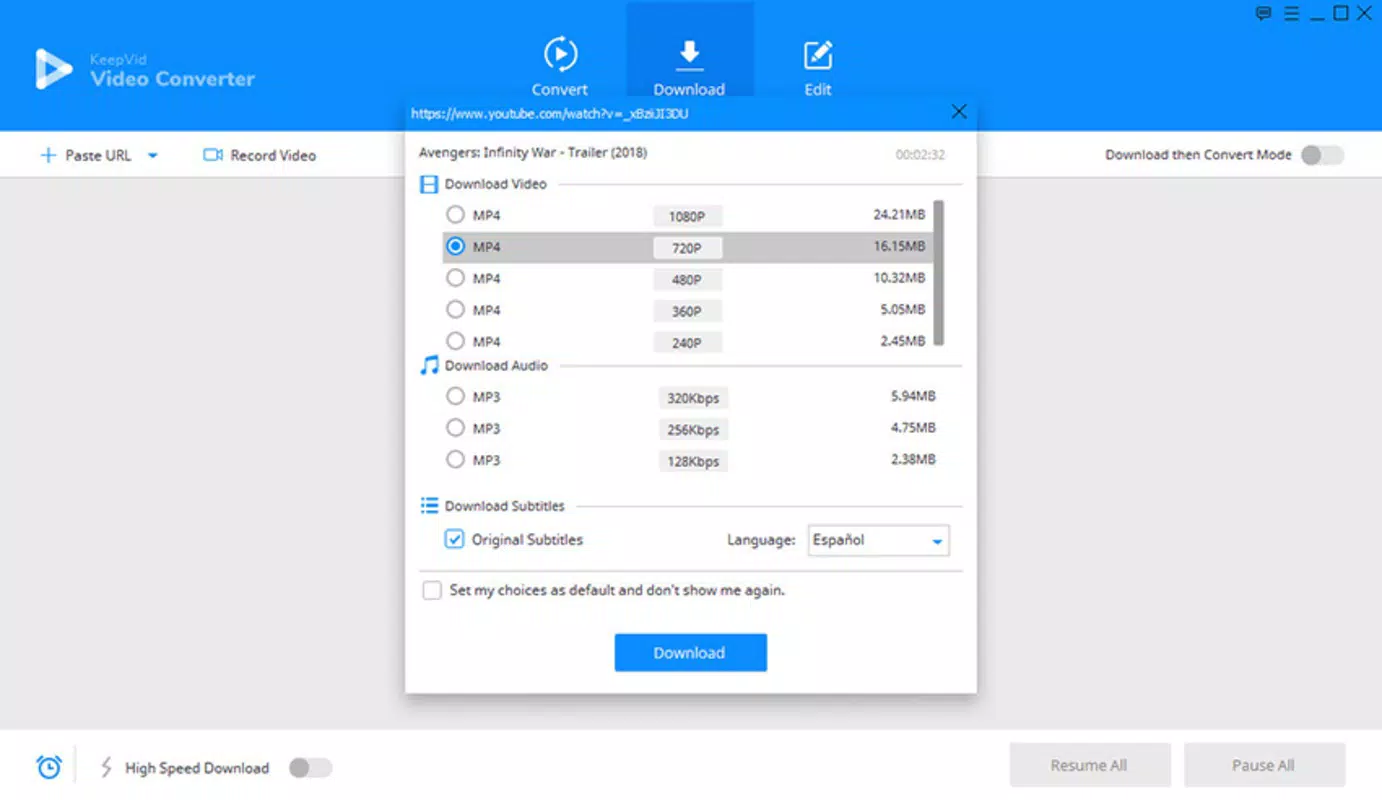Close the download options dialog
This screenshot has height=800, width=1382.
(x=959, y=112)
